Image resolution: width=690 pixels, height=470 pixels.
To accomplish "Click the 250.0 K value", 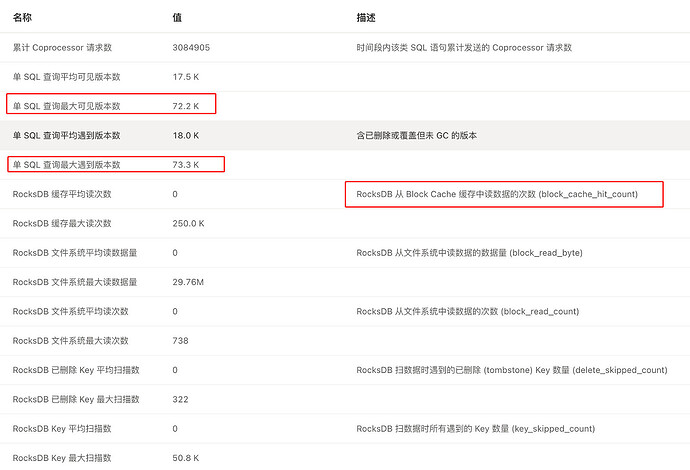I will point(189,223).
